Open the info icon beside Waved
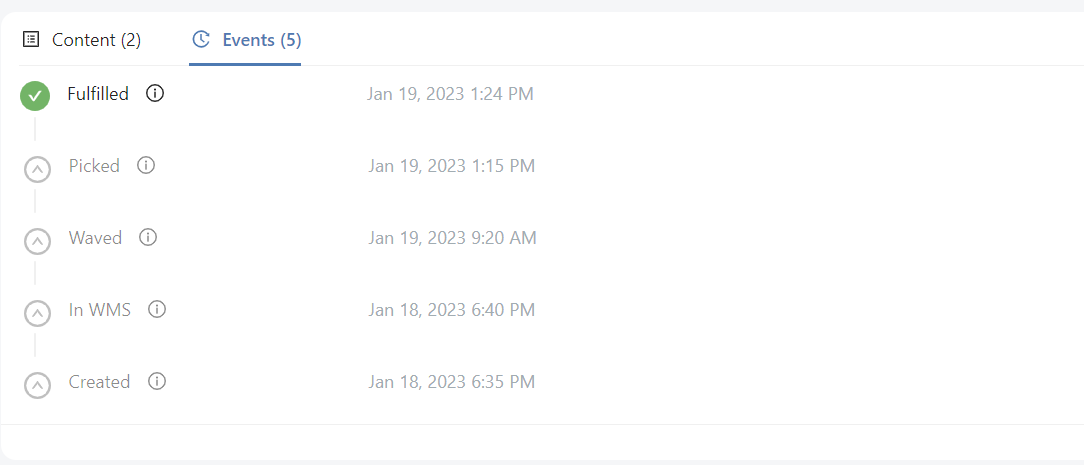Screen dimensions: 1084x465 (148, 238)
